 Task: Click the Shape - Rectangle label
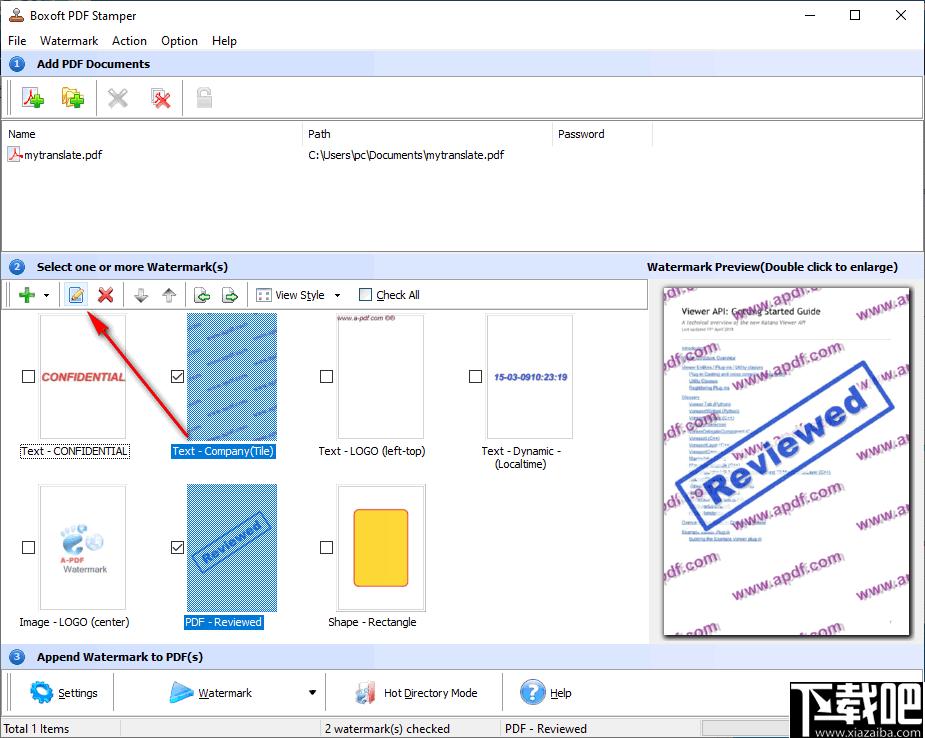click(372, 622)
